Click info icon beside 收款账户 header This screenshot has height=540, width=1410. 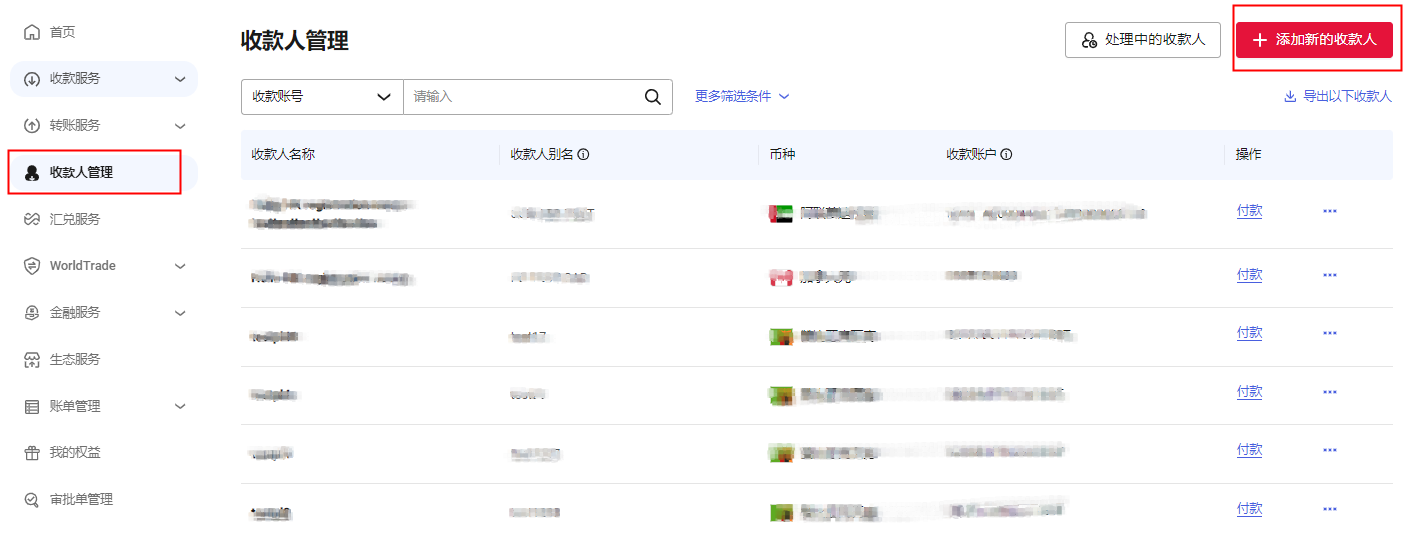1006,155
